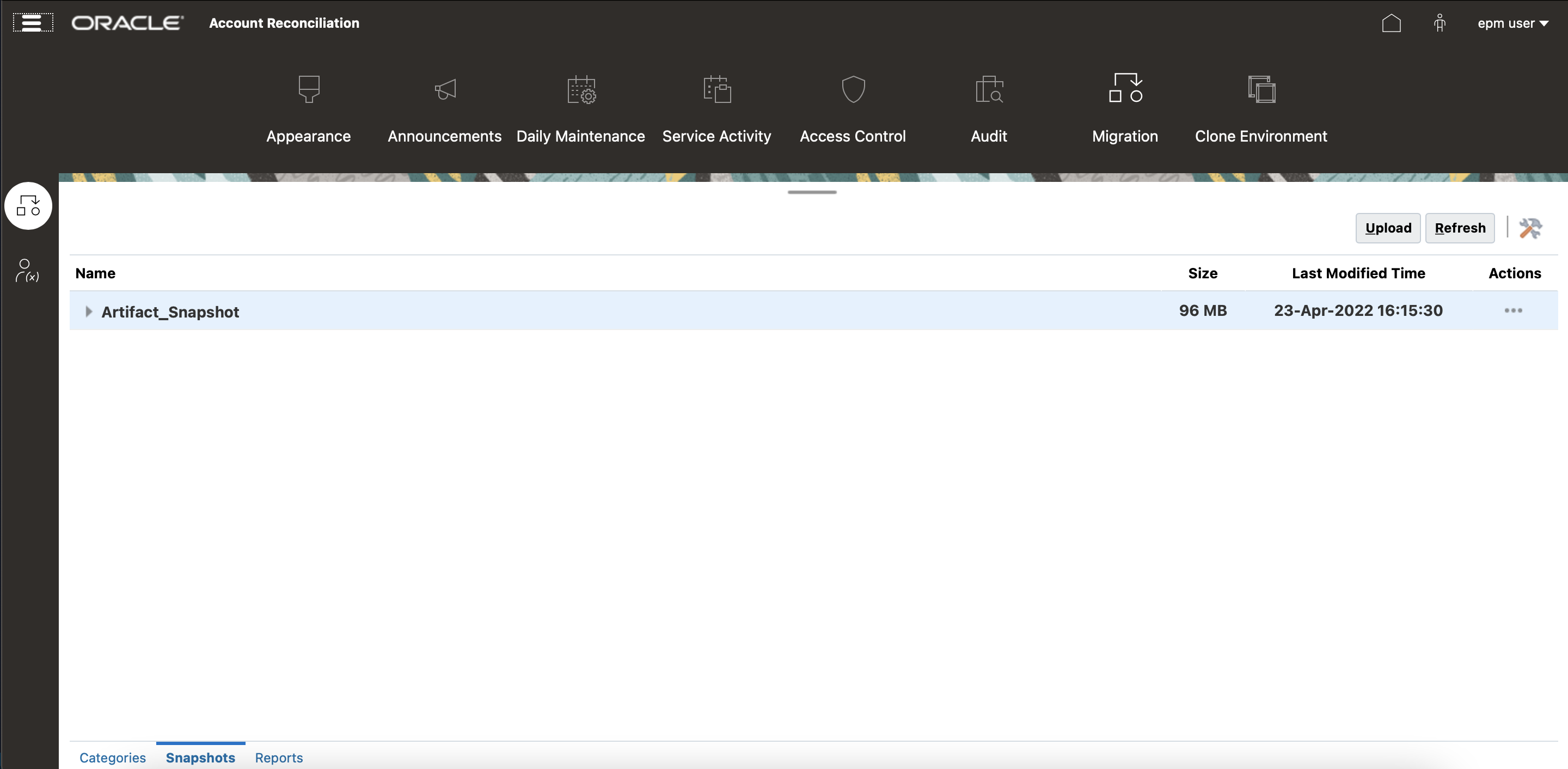Select the workflow icon in left sidebar
Viewport: 1568px width, 769px height.
28,206
